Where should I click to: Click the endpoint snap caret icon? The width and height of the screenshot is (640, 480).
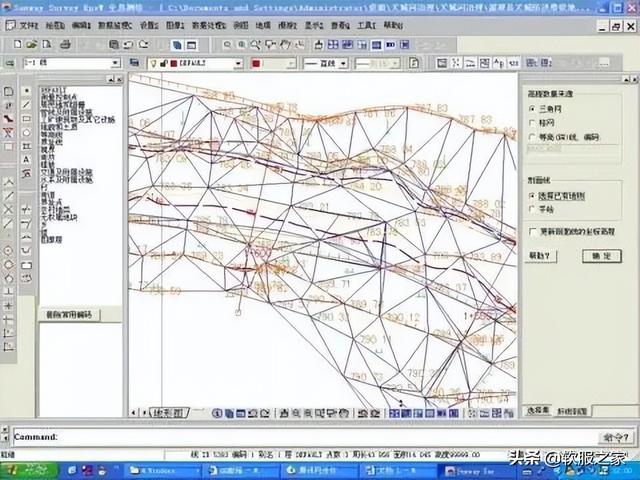pyautogui.click(x=8, y=182)
